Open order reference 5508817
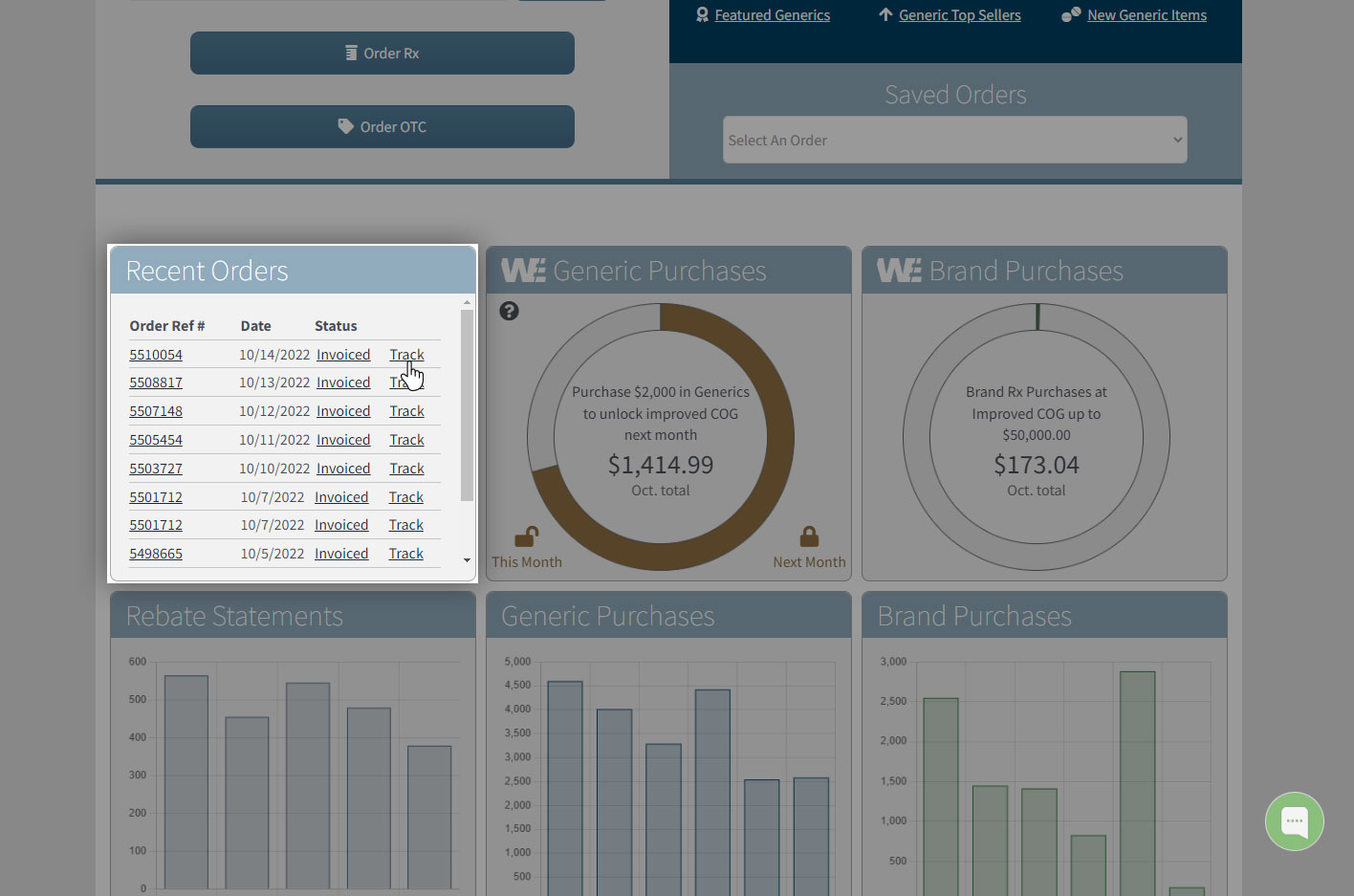The height and width of the screenshot is (896, 1354). pyautogui.click(x=156, y=382)
